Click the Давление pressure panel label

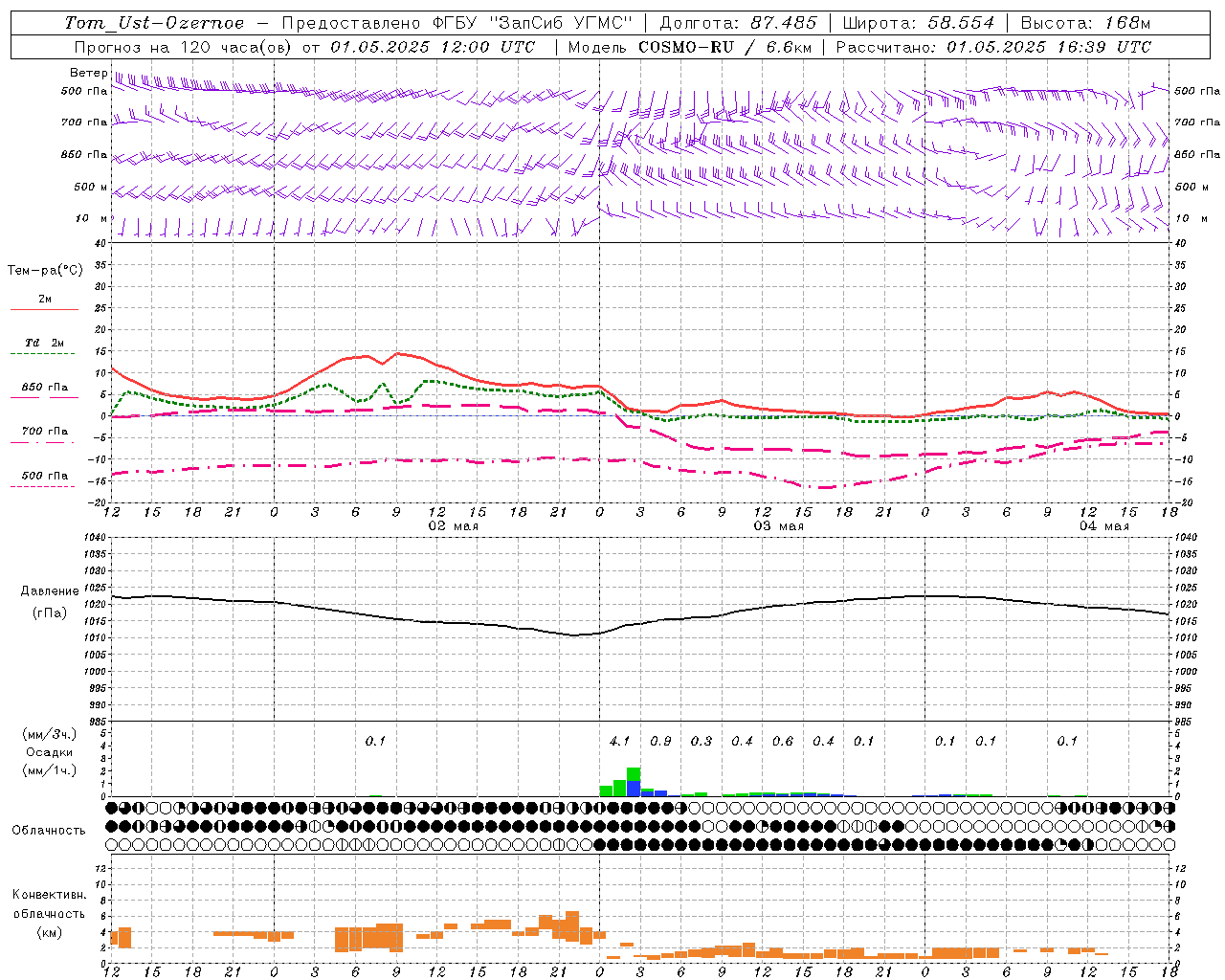[50, 591]
